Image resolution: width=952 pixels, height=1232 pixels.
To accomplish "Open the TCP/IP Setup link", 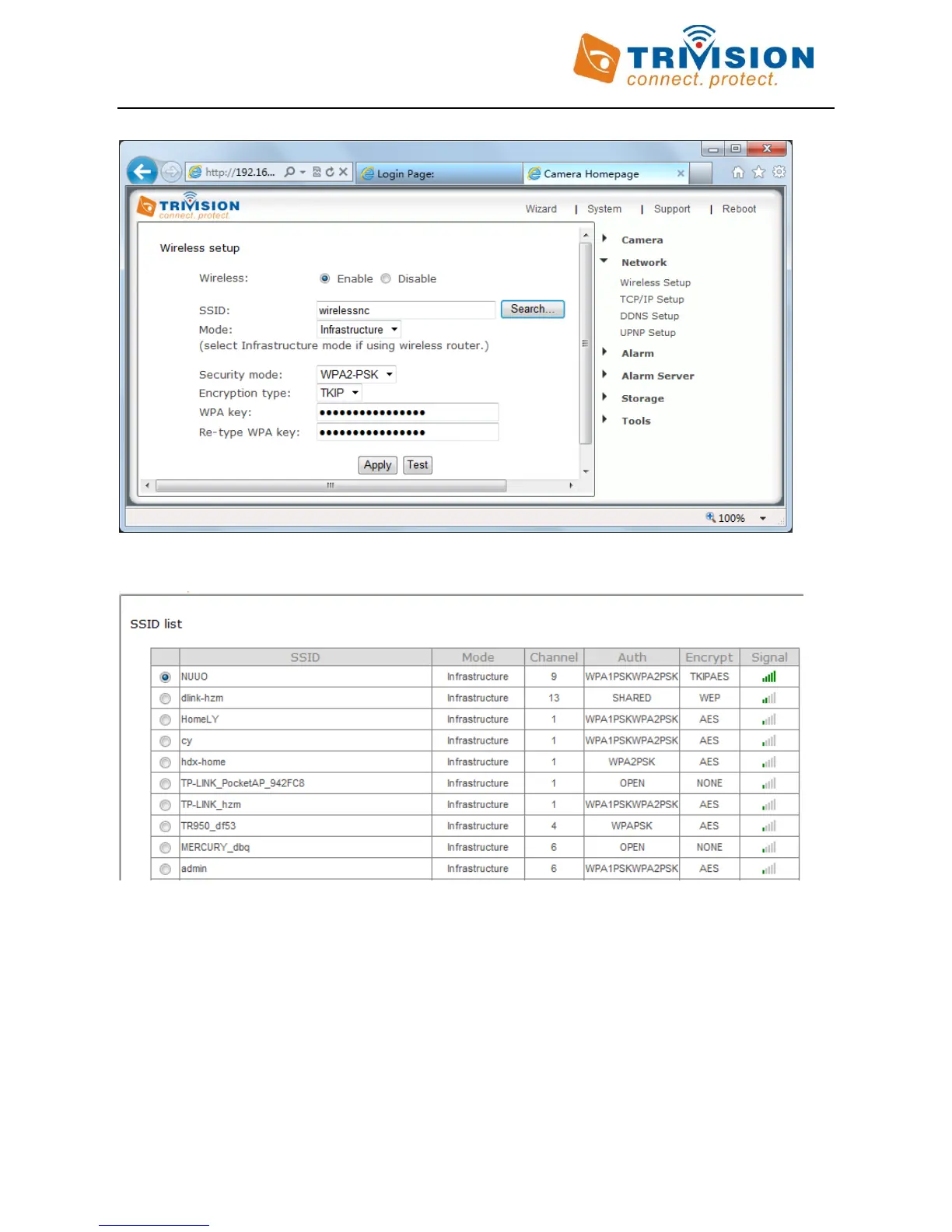I will tap(652, 299).
